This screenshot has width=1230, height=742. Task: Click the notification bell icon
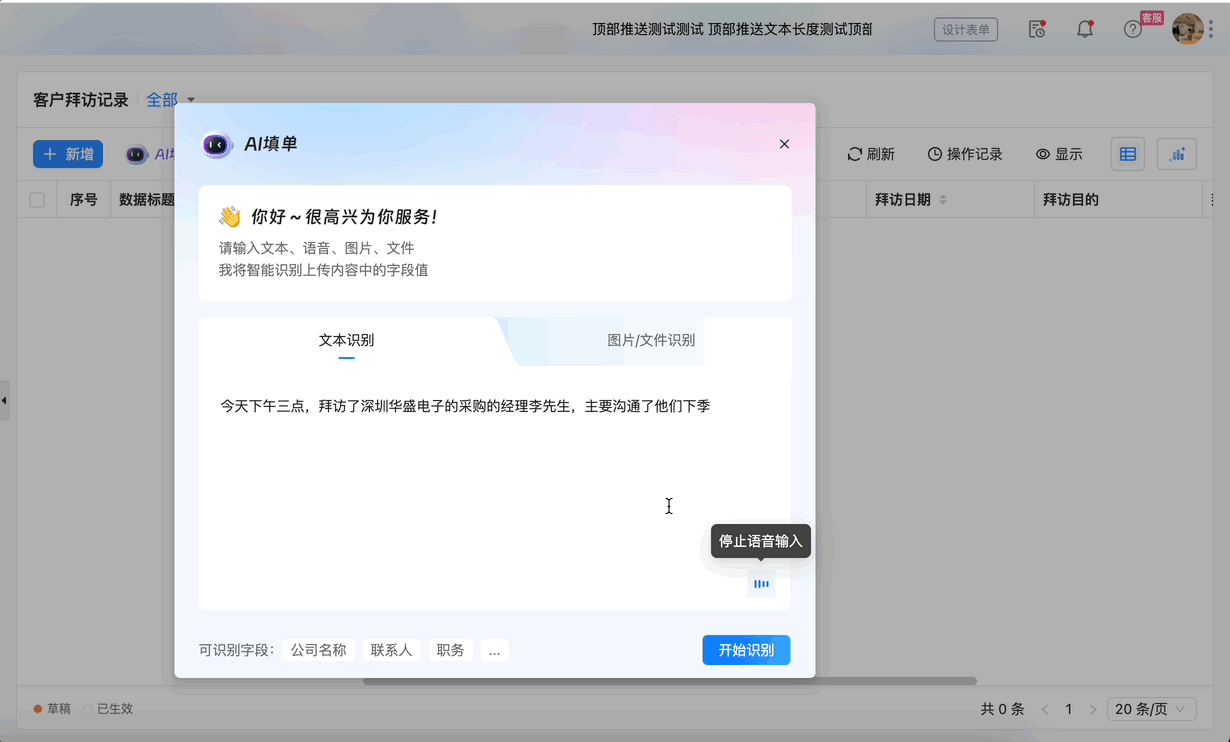coord(1084,30)
